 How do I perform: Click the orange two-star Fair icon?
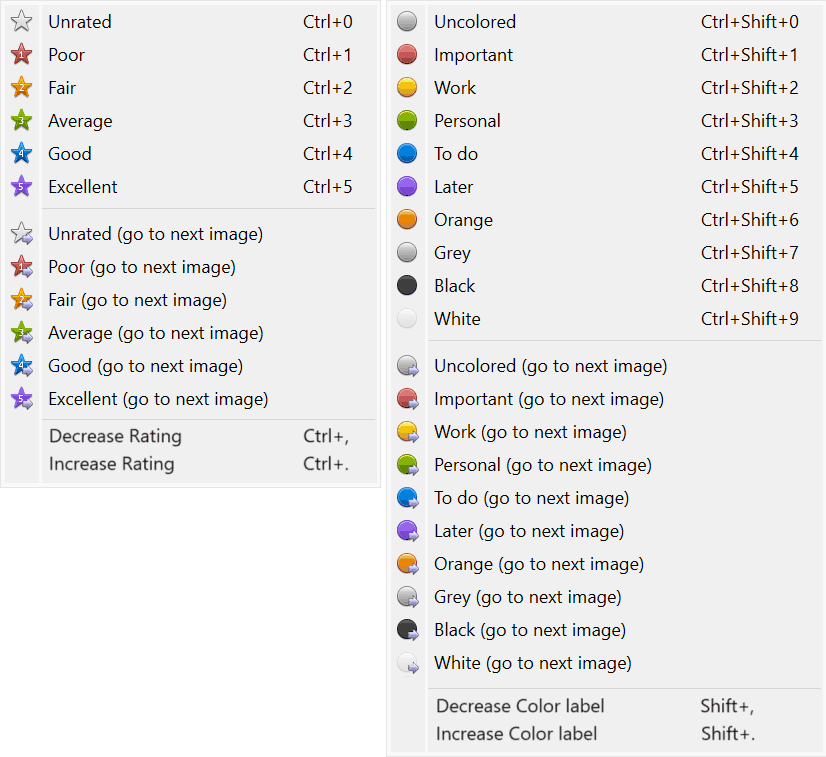coord(21,88)
